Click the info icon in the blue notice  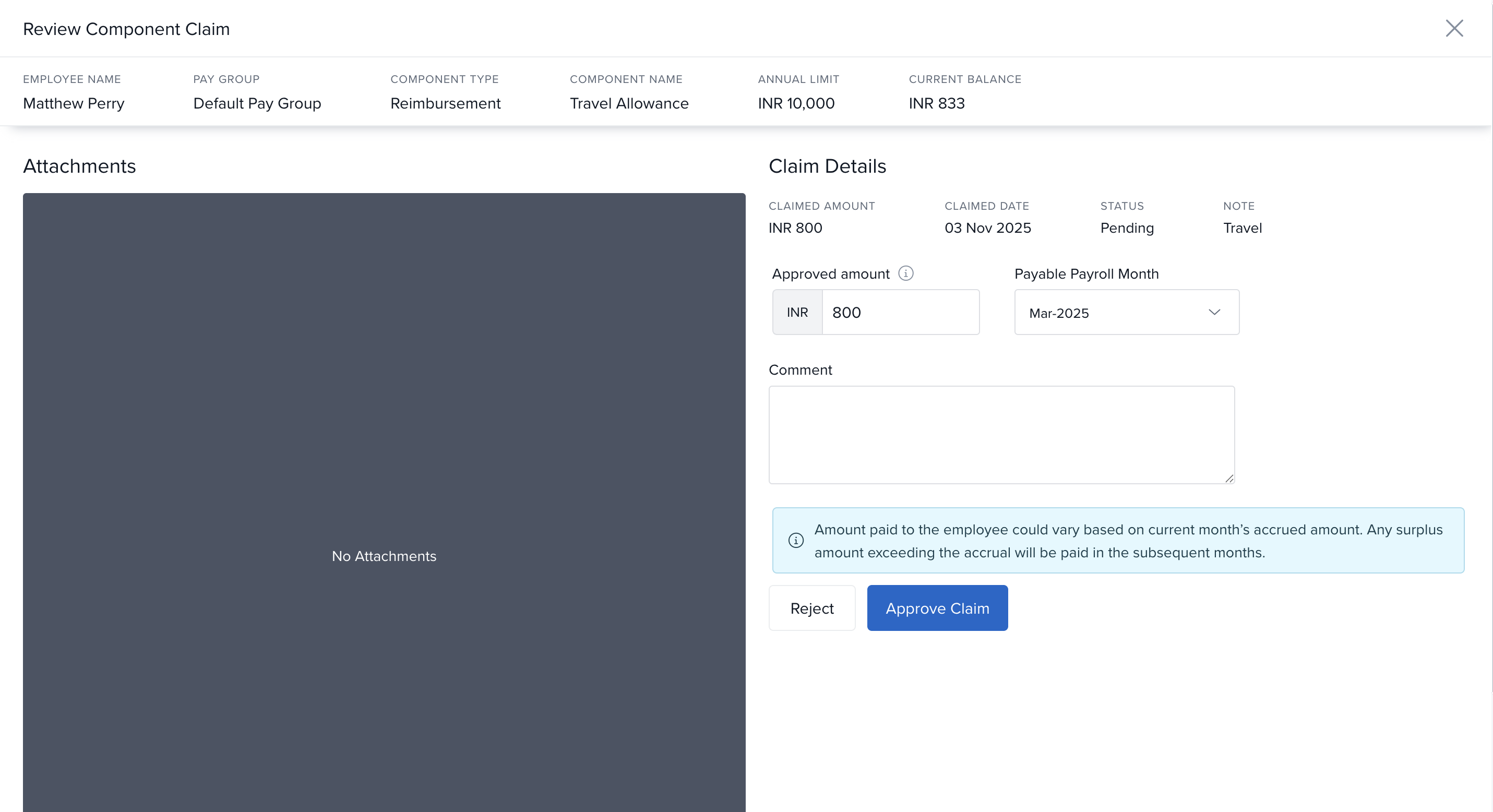coord(796,540)
